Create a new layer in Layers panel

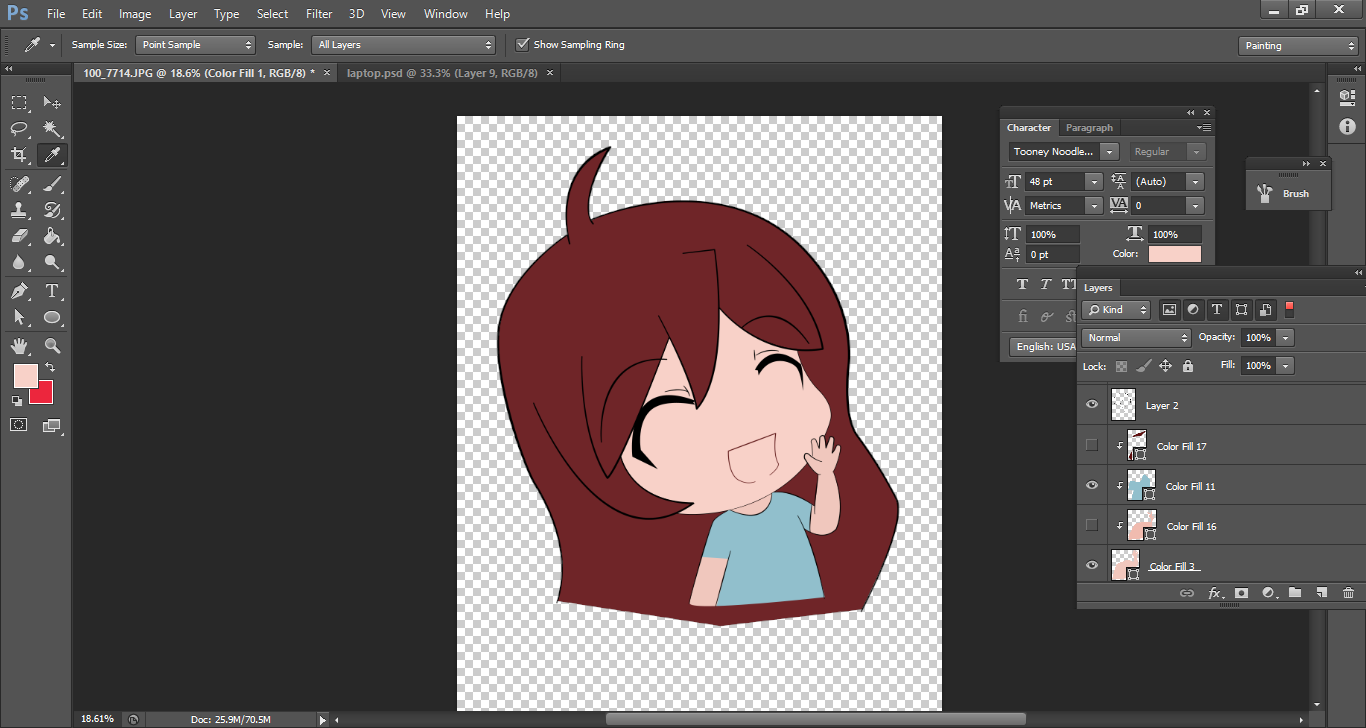pyautogui.click(x=1321, y=593)
